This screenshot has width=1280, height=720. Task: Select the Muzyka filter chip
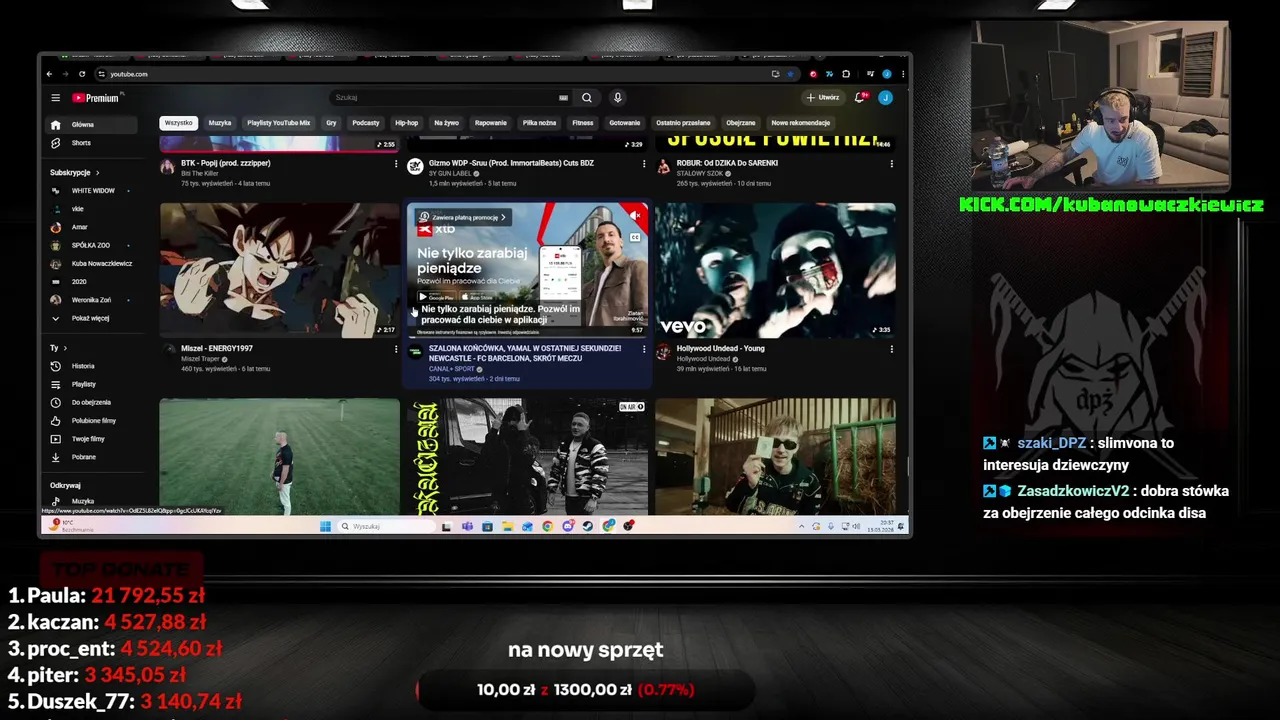pos(220,123)
